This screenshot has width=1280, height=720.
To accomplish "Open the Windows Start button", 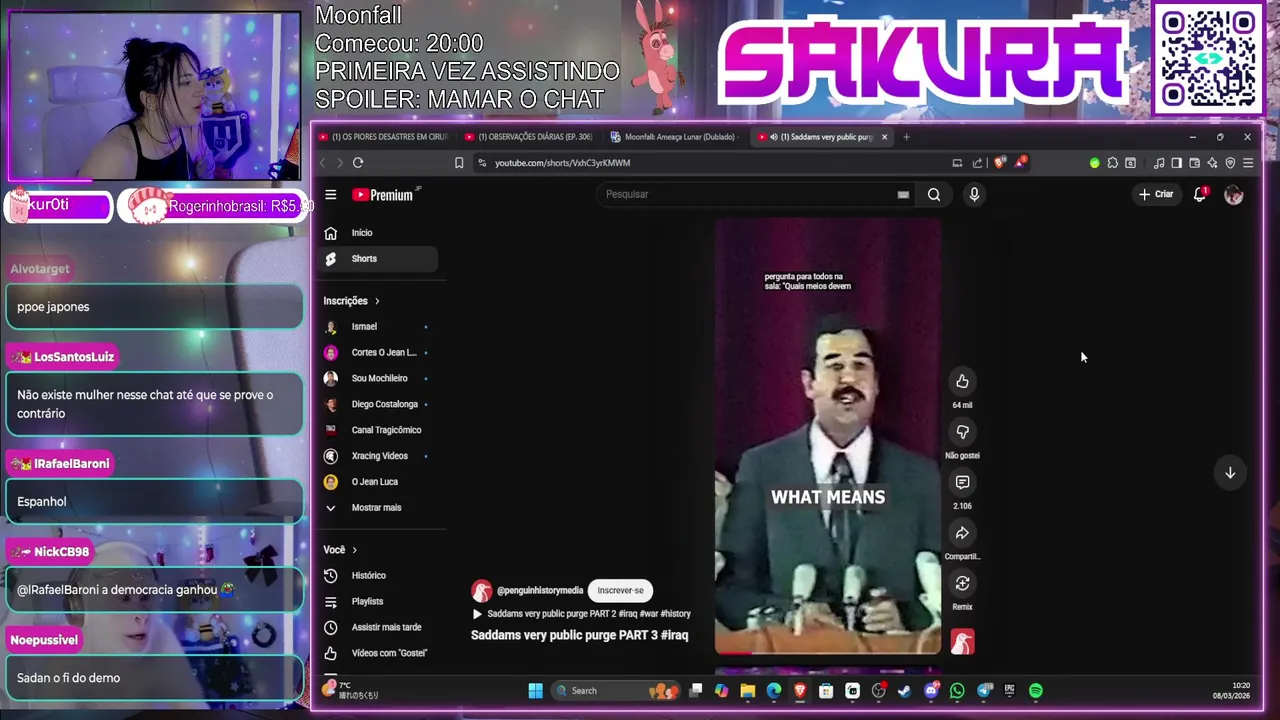I will (535, 691).
